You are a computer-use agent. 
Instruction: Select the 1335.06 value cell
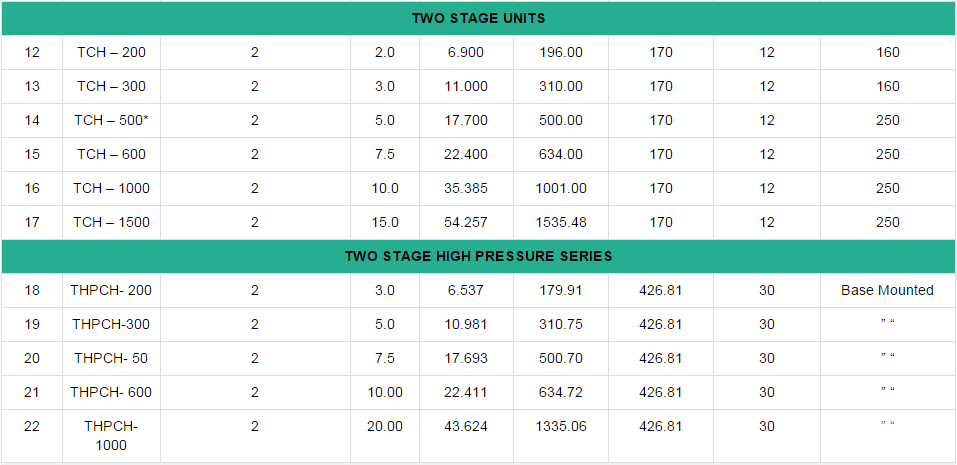(560, 426)
